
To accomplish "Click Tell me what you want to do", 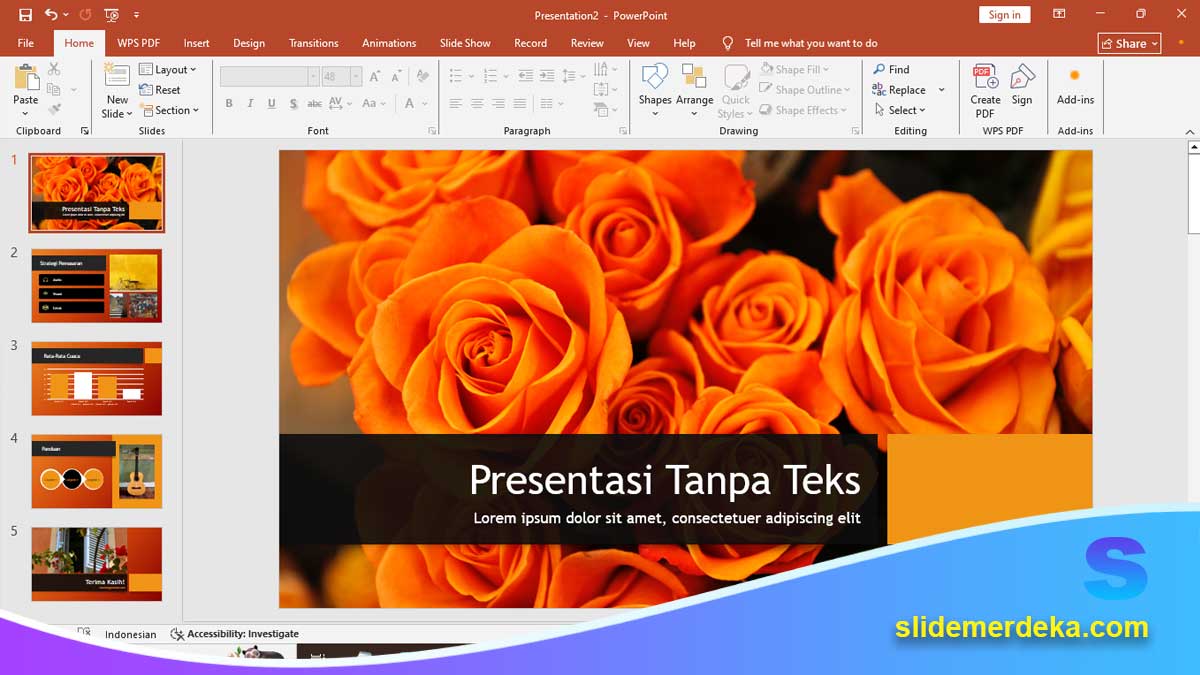I will (811, 43).
